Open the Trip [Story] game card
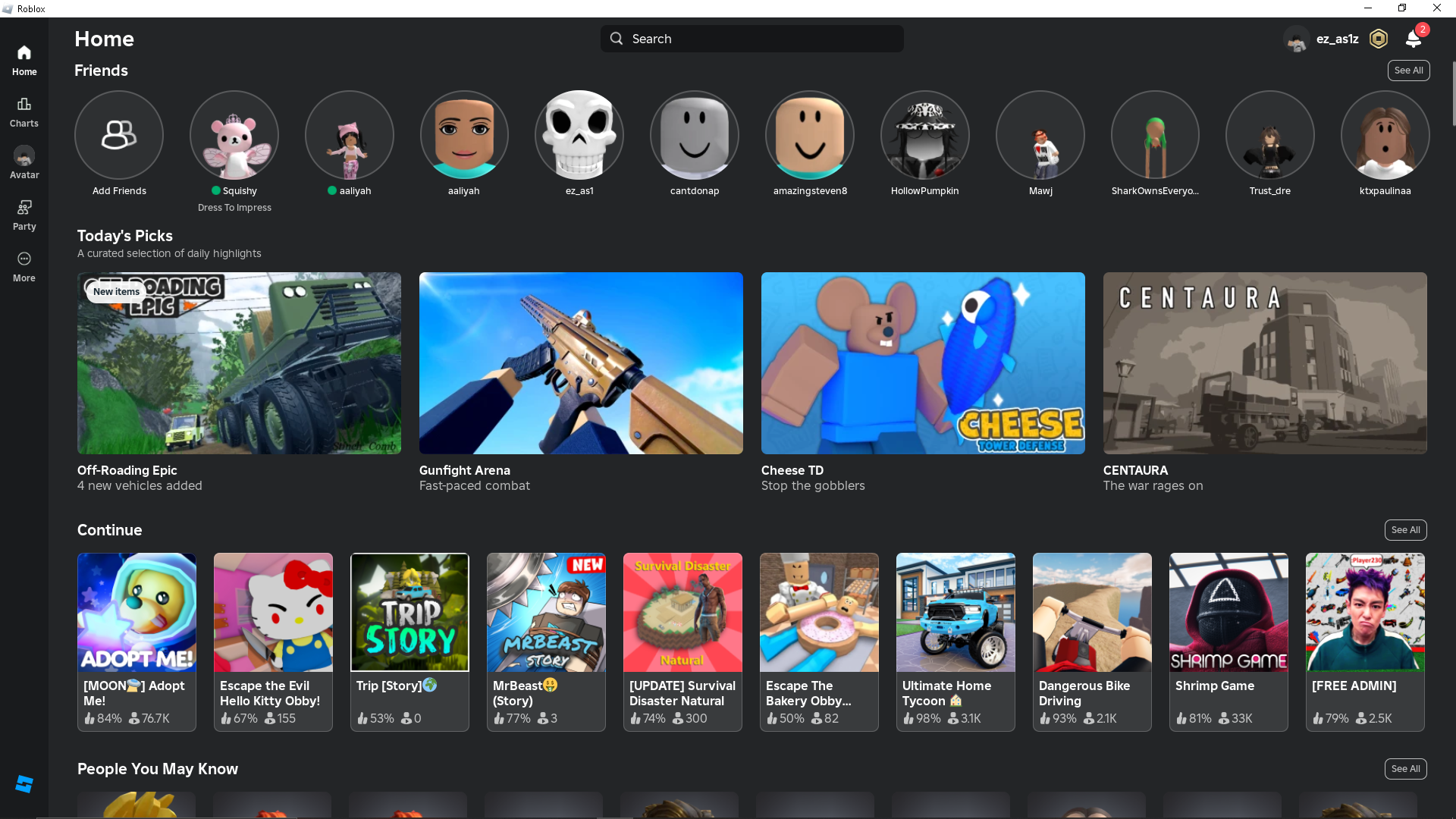The image size is (1456, 819). 409,642
